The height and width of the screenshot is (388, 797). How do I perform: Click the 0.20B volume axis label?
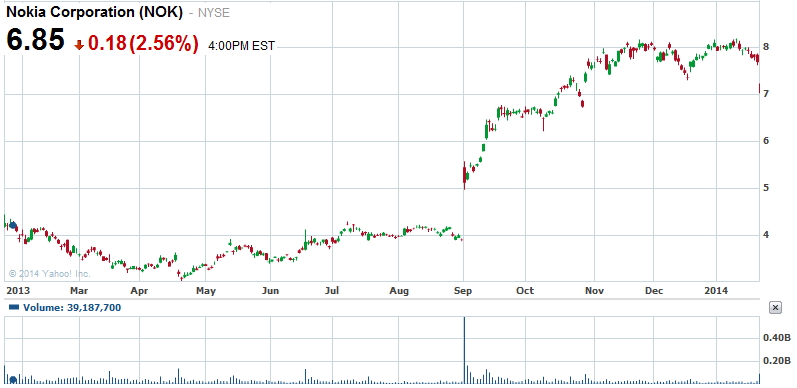(778, 361)
